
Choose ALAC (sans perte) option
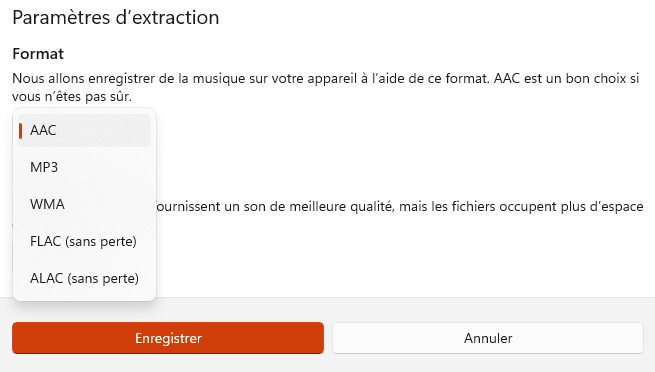(84, 278)
